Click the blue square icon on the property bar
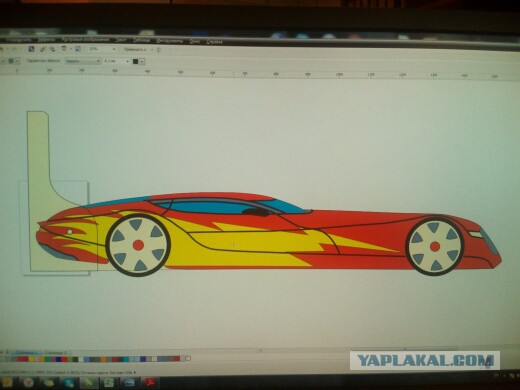Viewport: 520px width, 390px height. [x=11, y=61]
